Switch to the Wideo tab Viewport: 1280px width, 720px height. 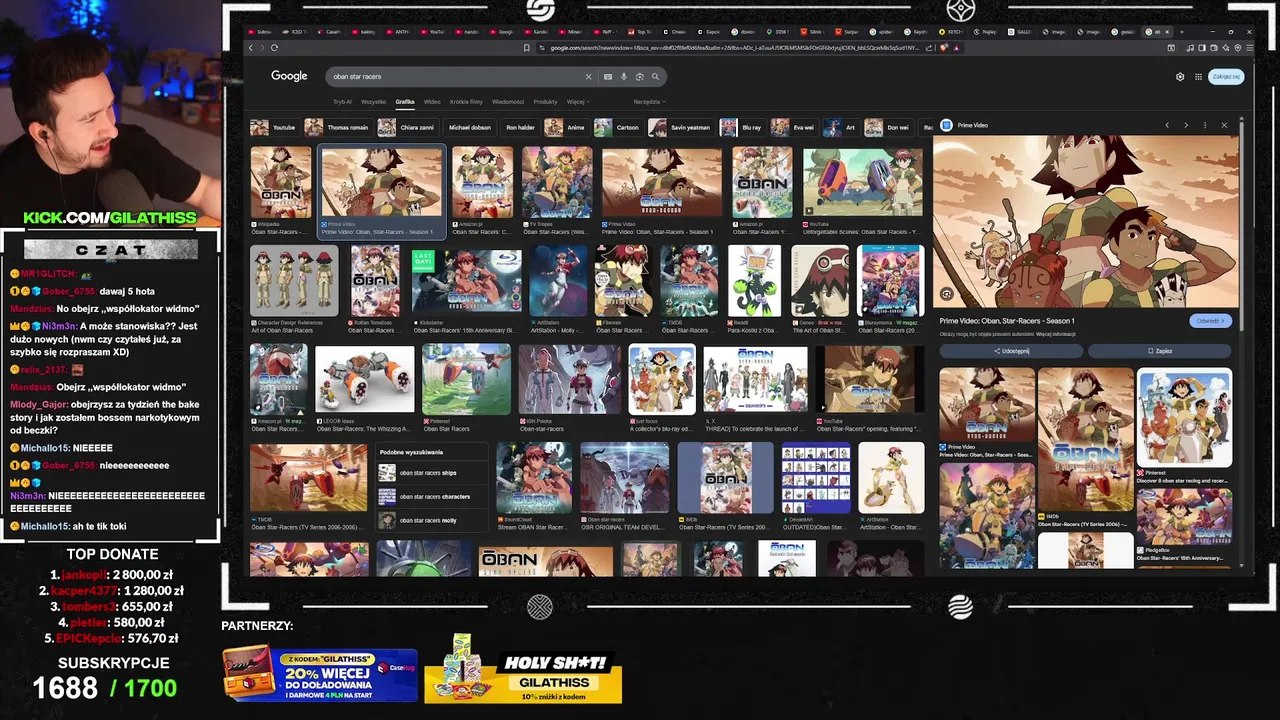432,101
